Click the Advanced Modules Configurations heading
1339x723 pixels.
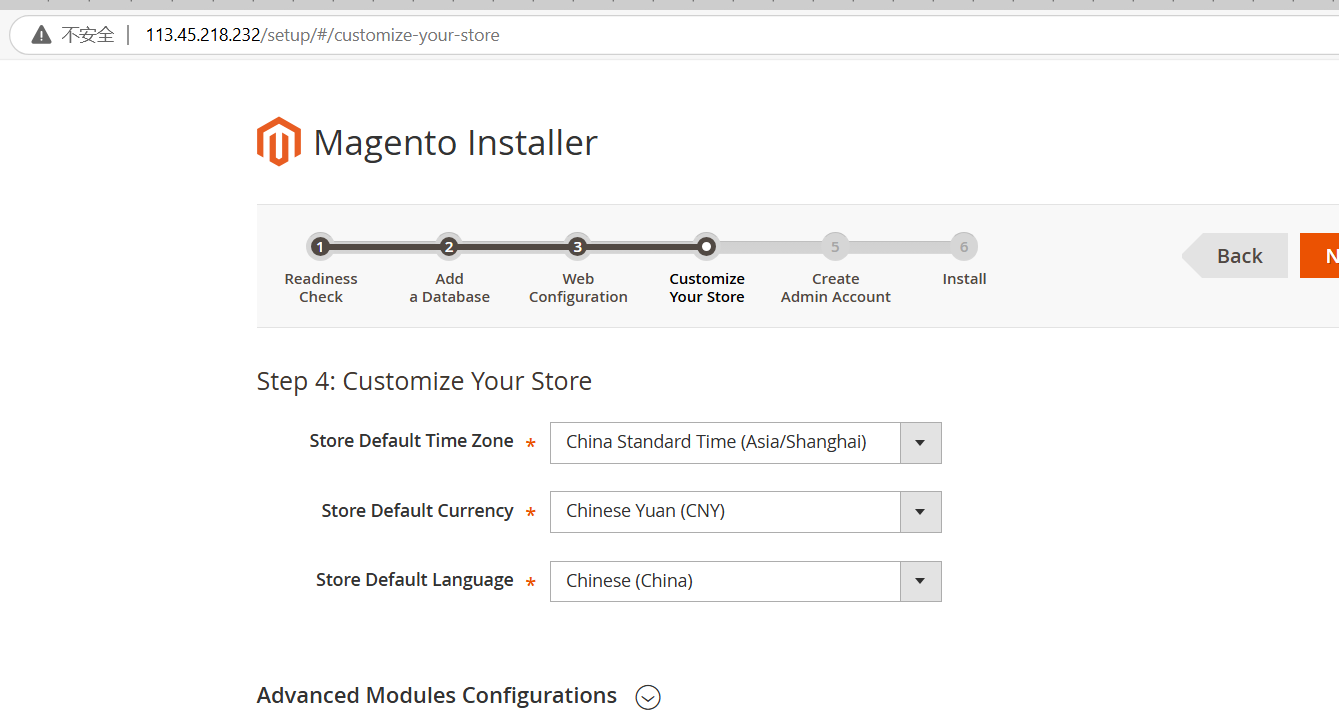click(437, 695)
